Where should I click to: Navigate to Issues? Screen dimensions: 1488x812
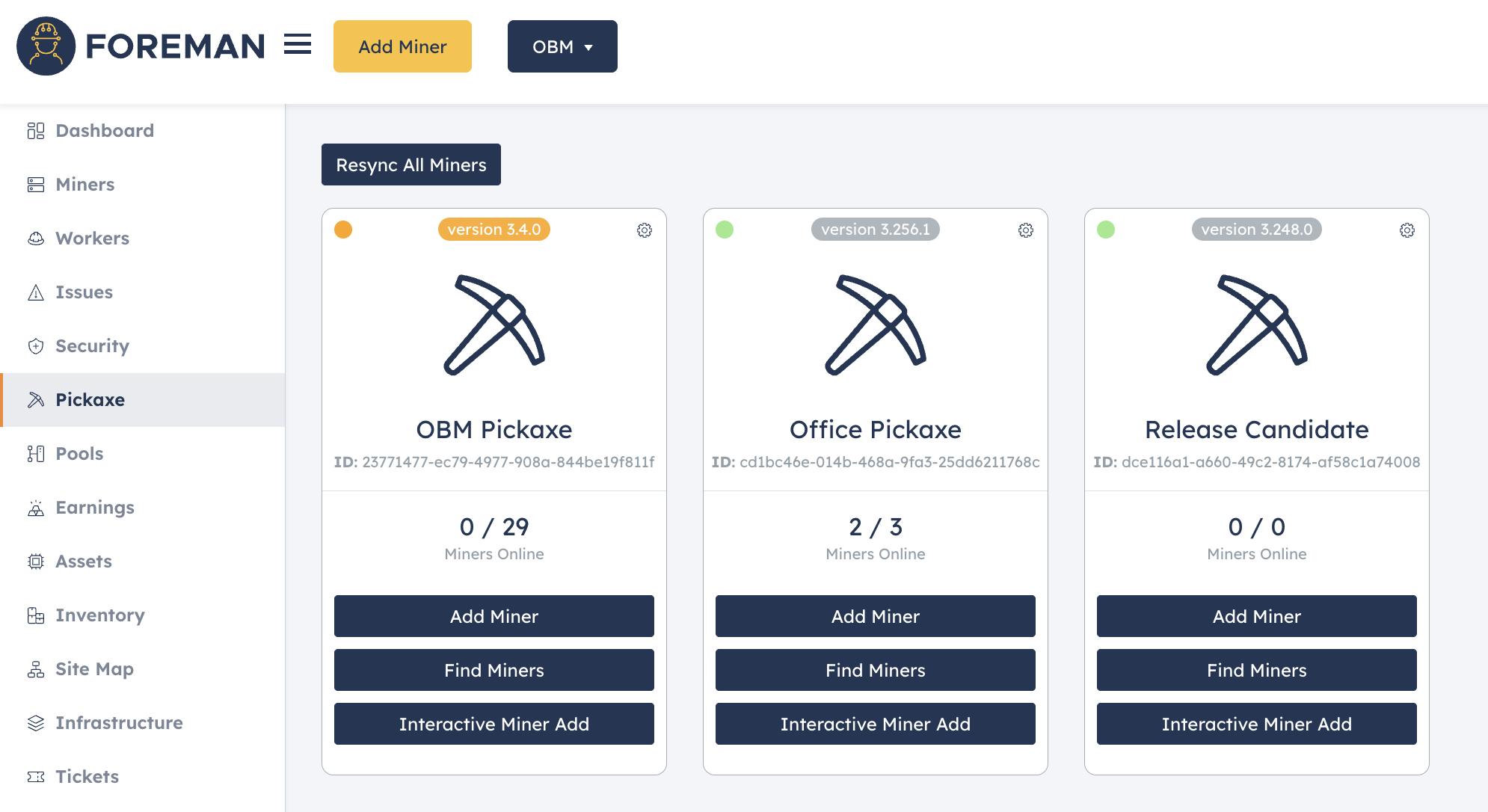tap(142, 292)
